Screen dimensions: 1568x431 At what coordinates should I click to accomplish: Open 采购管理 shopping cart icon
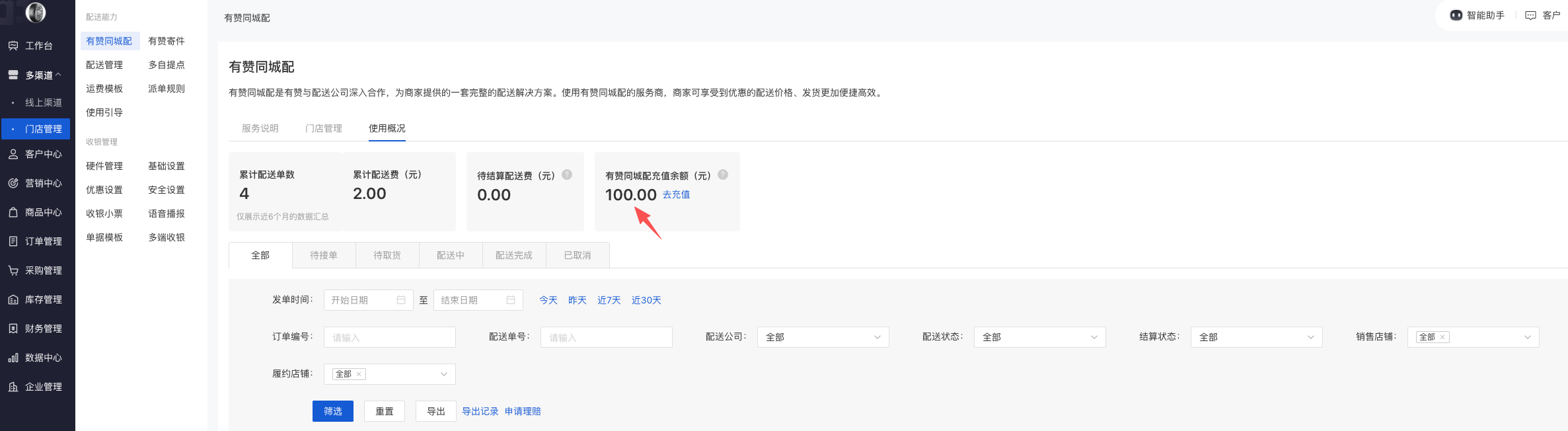click(13, 270)
